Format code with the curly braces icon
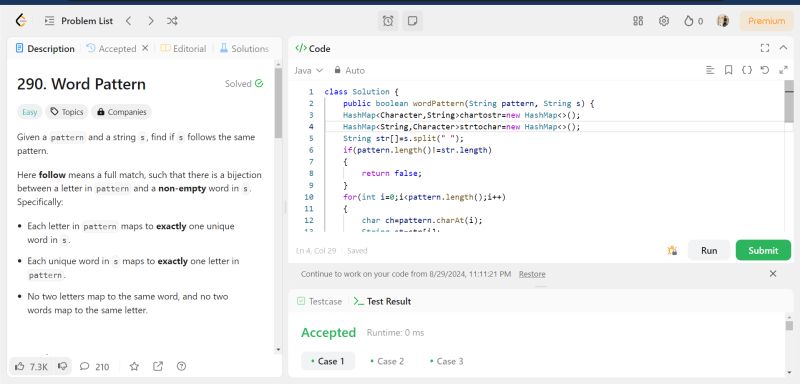 746,70
